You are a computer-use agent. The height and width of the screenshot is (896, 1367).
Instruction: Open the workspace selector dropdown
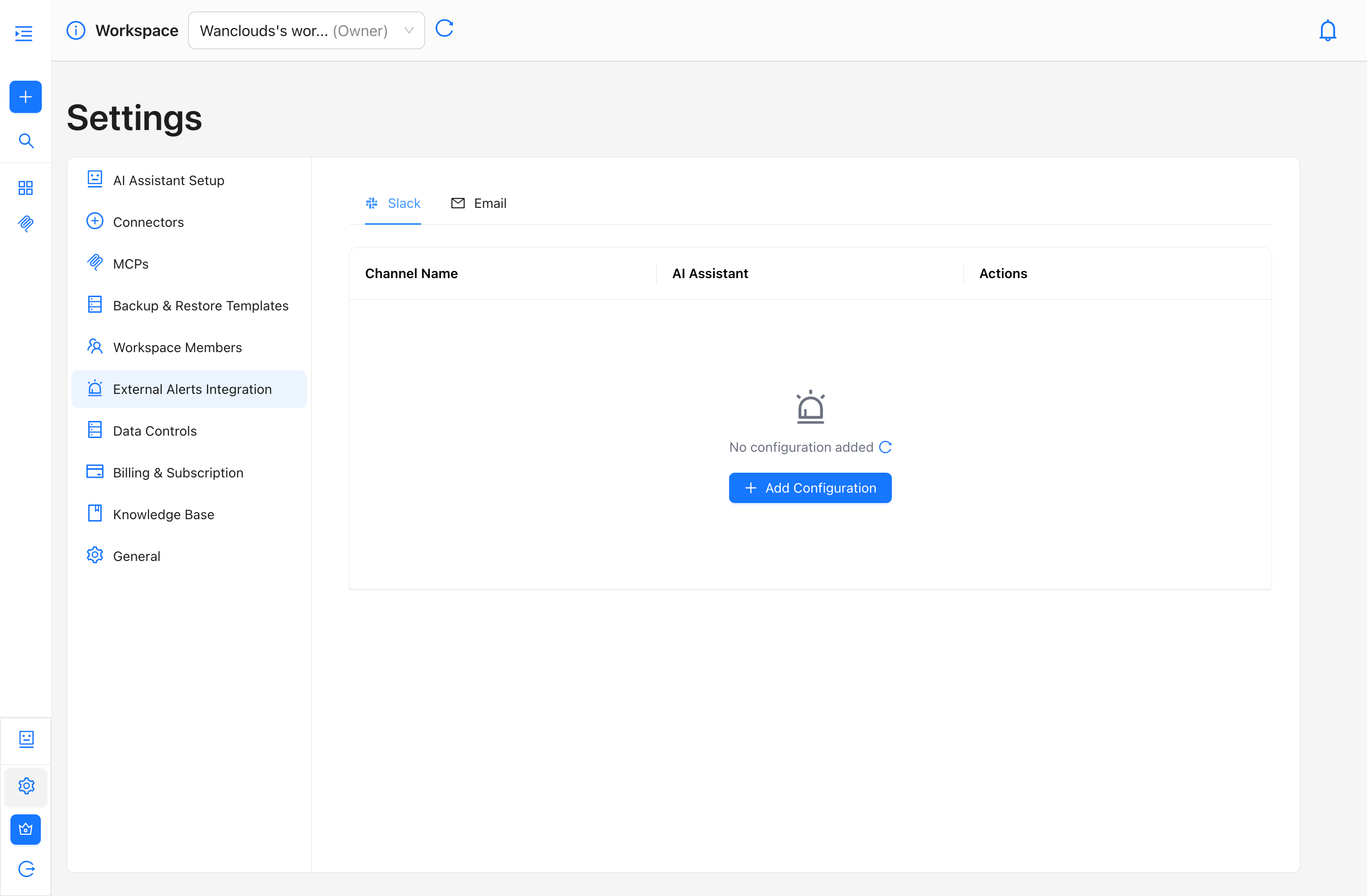coord(306,30)
